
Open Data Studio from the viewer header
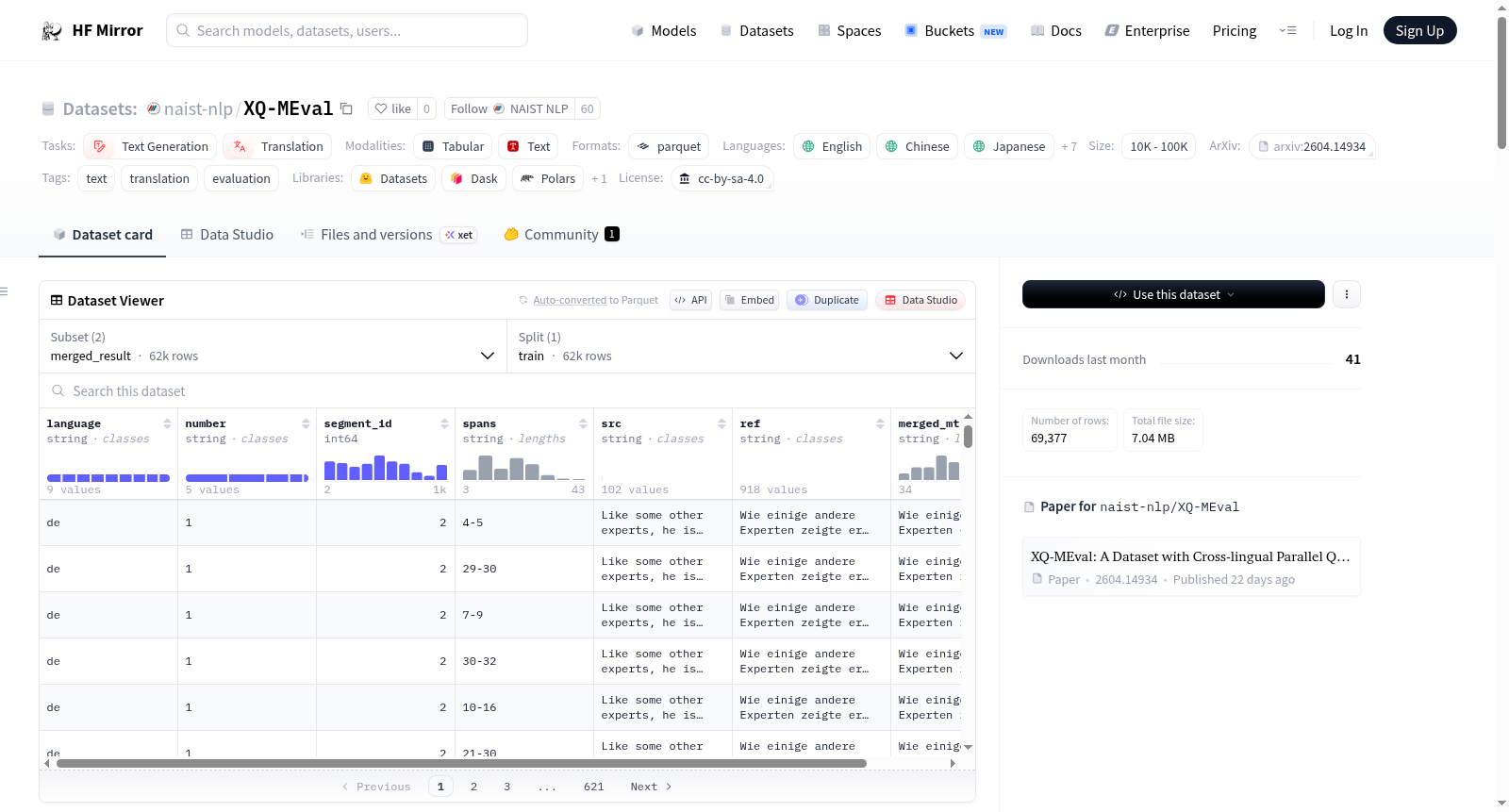click(x=920, y=300)
